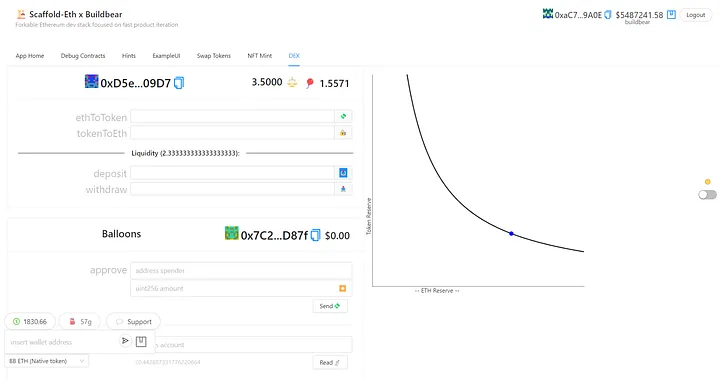Viewport: 720px width, 380px height.
Task: Click the withdraw liquidity icon
Action: [343, 189]
